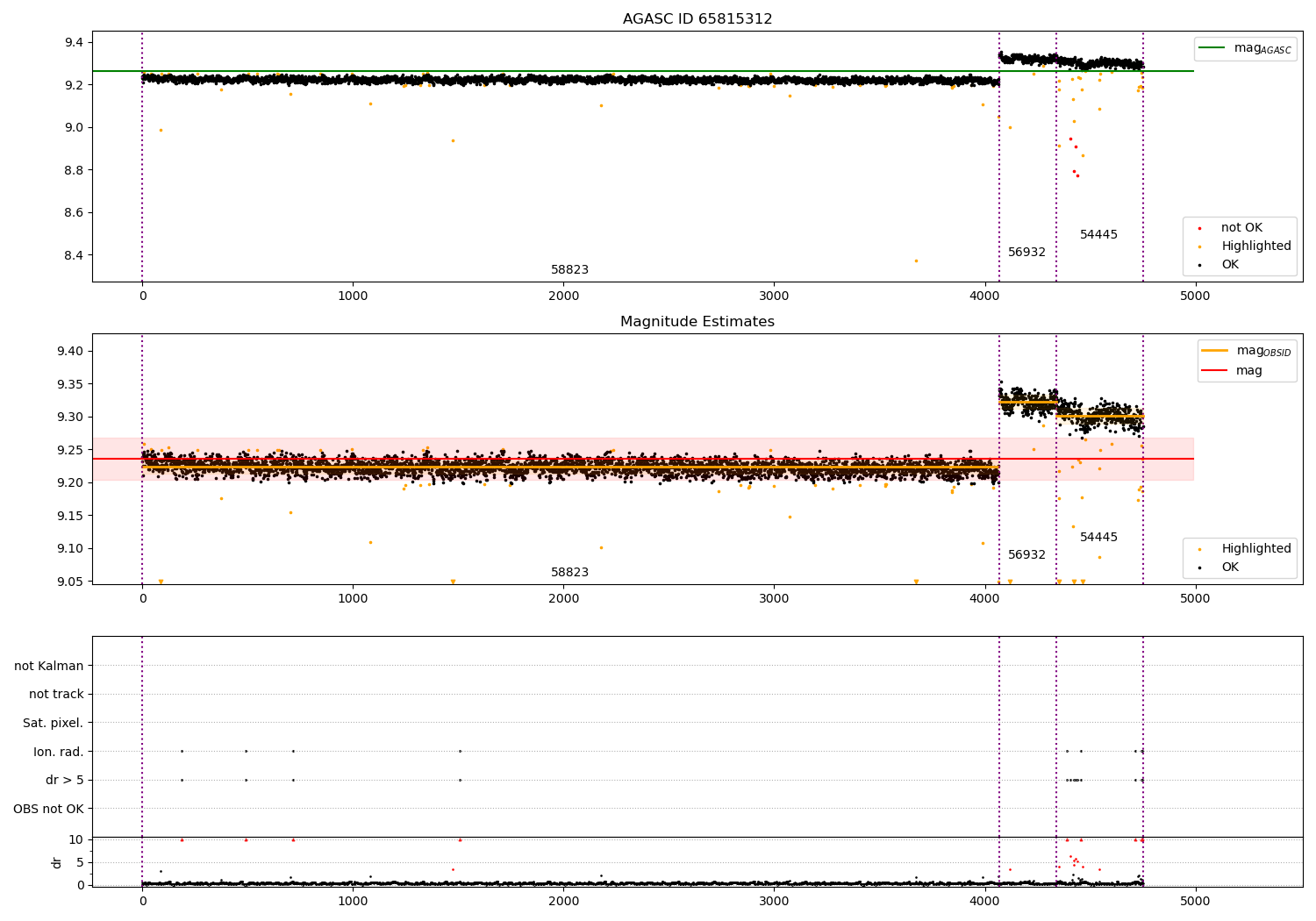1316x921 pixels.
Task: Click the green line sample in mag AGASC legend
Action: [1212, 48]
